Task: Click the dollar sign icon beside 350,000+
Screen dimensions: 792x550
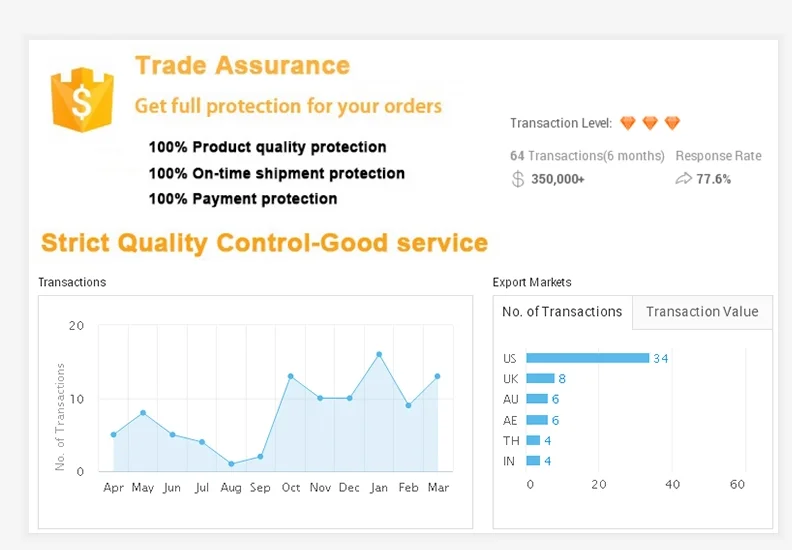Action: 517,179
